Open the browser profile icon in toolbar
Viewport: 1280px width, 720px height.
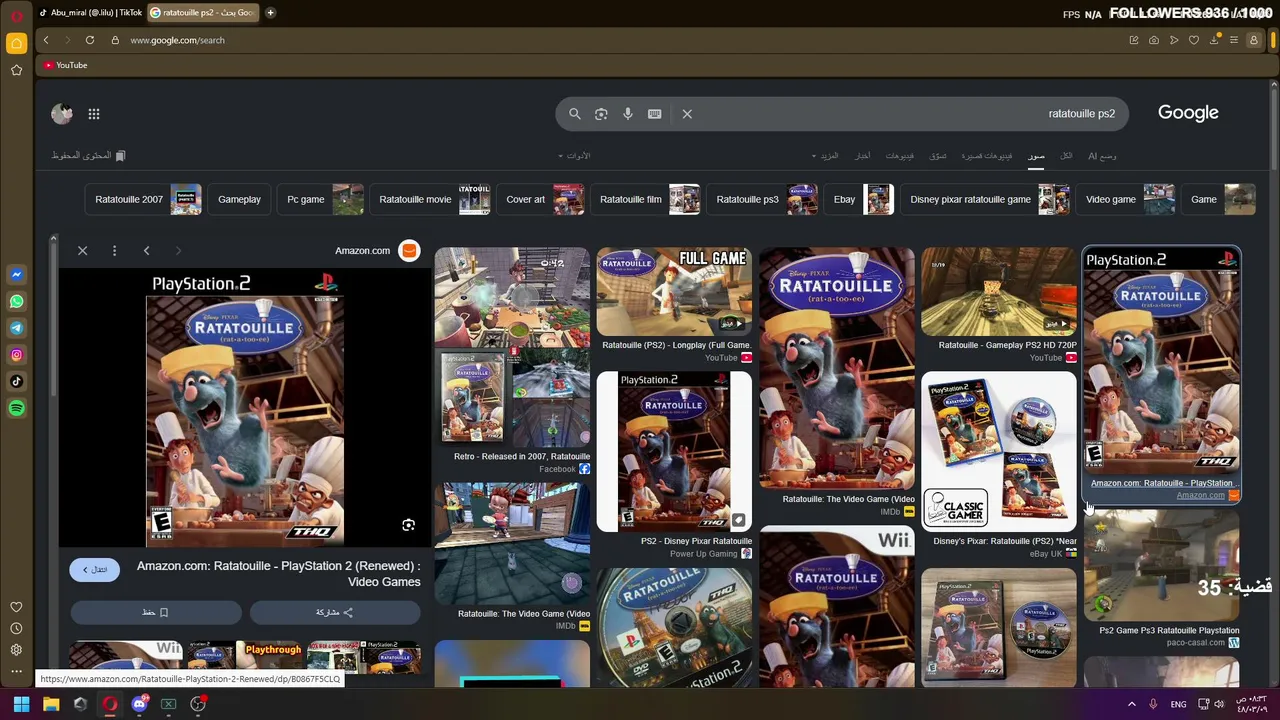pyautogui.click(x=1254, y=40)
